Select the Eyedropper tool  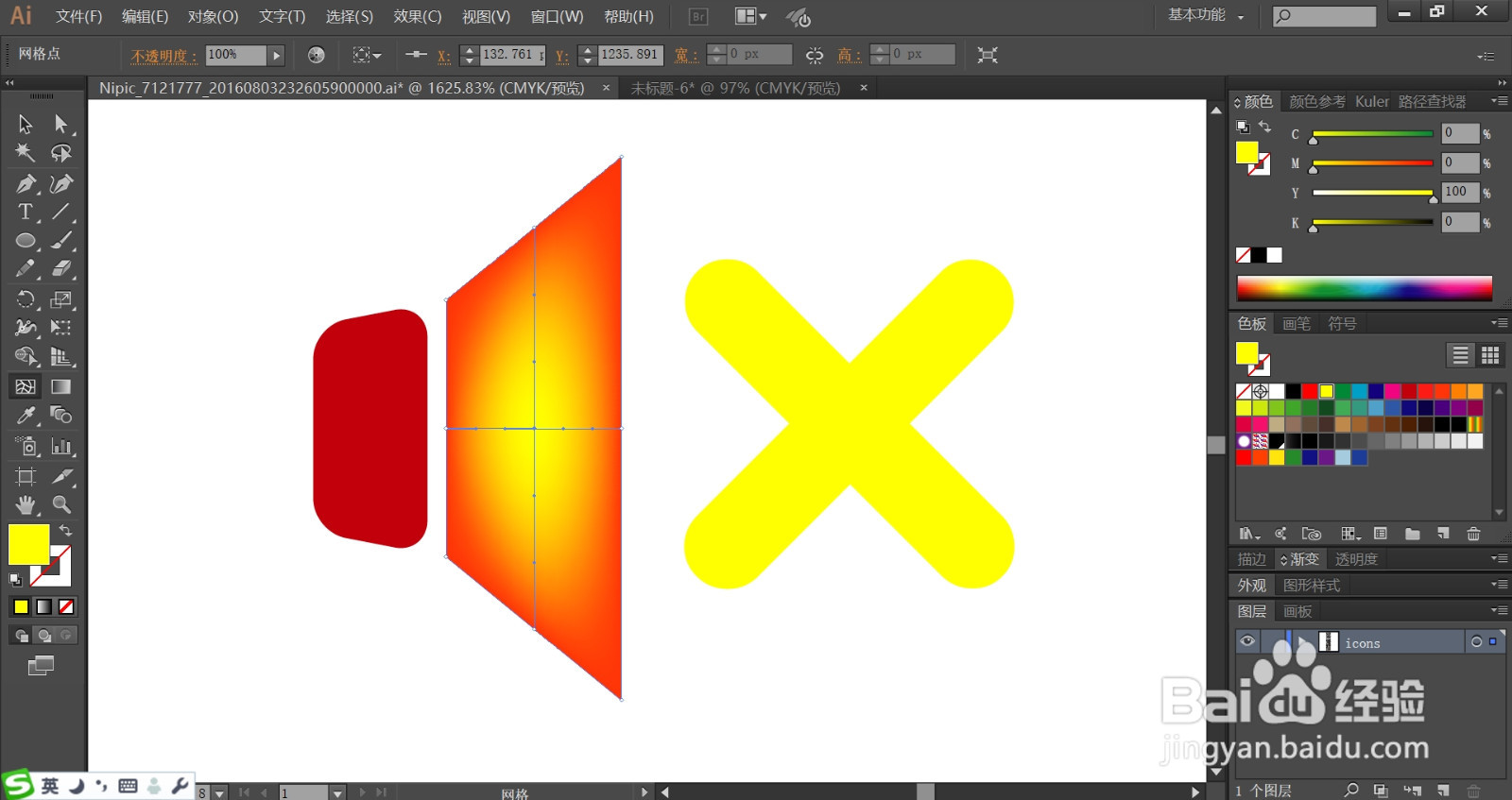point(26,415)
